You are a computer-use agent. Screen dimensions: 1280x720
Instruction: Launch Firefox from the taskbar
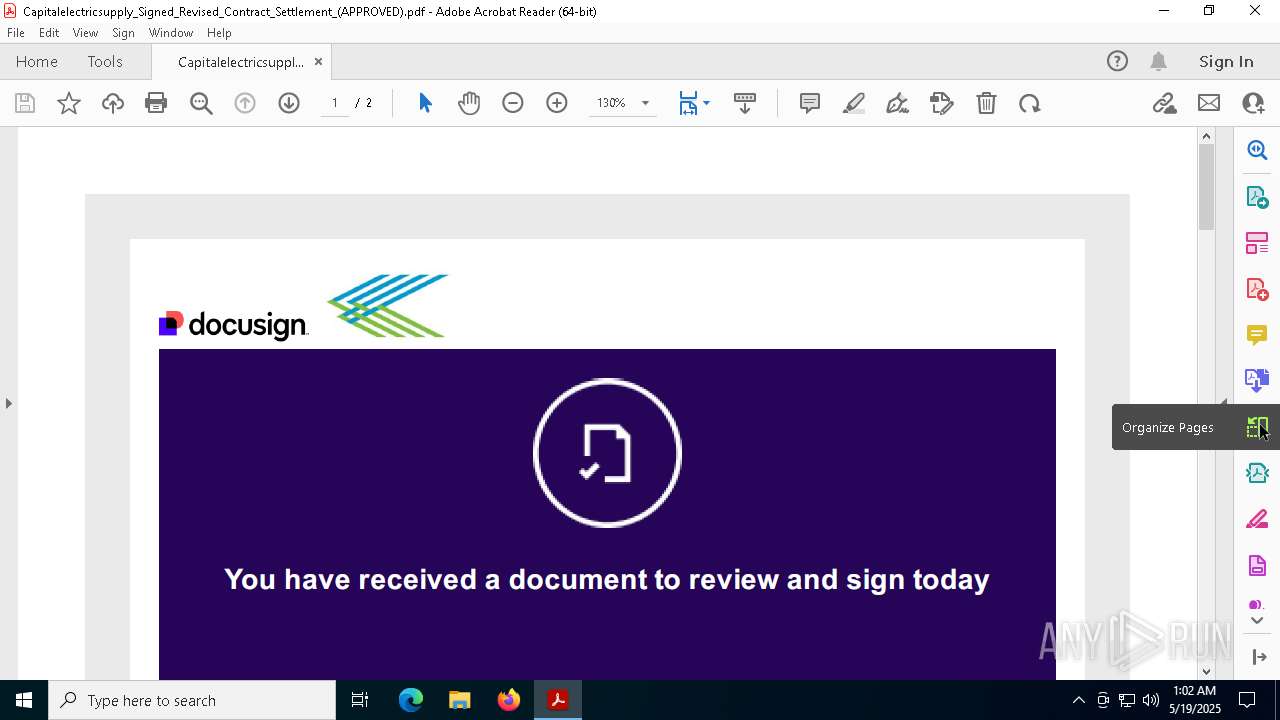[x=509, y=700]
